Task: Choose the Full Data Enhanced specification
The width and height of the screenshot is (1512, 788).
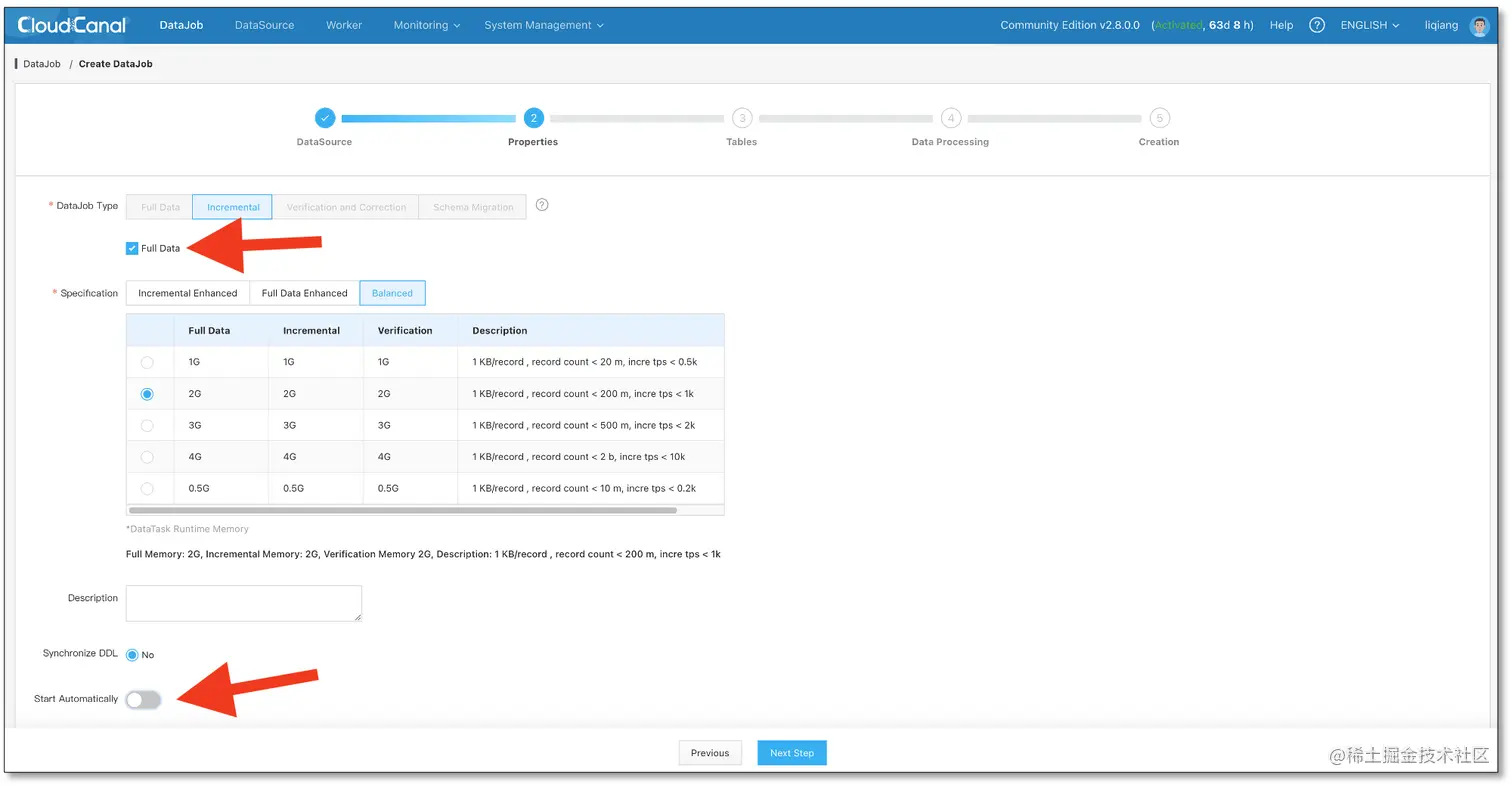Action: (x=304, y=293)
